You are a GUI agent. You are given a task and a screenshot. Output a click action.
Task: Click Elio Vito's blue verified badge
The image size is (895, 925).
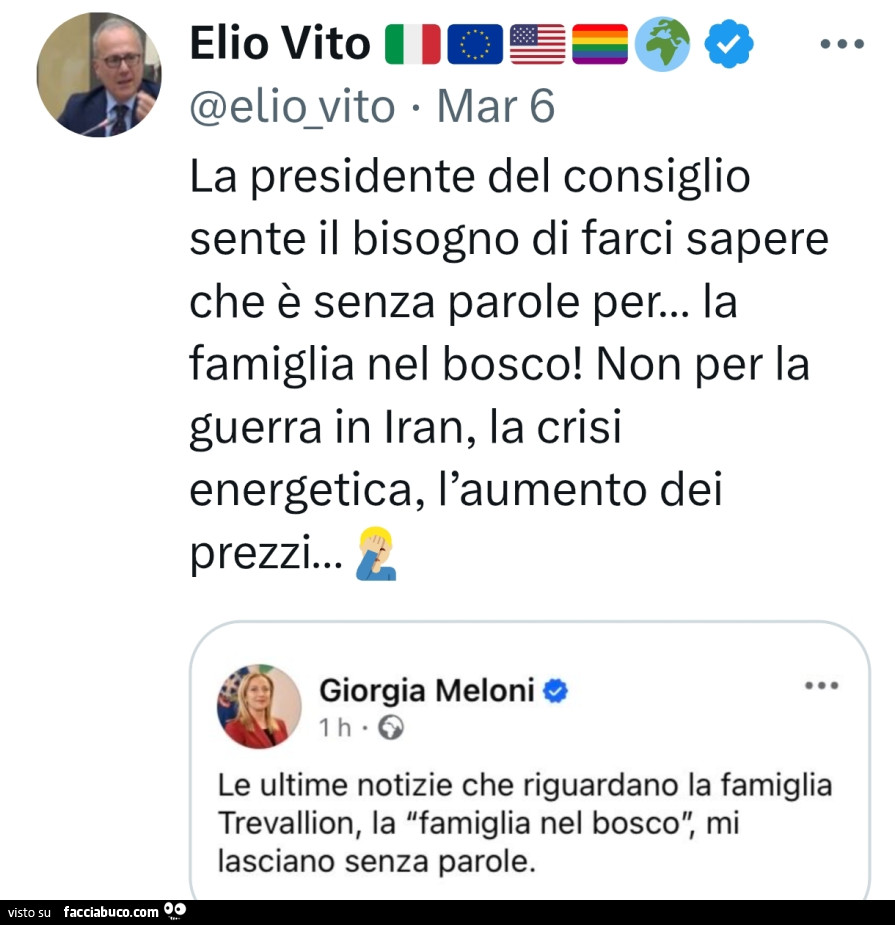[x=727, y=44]
